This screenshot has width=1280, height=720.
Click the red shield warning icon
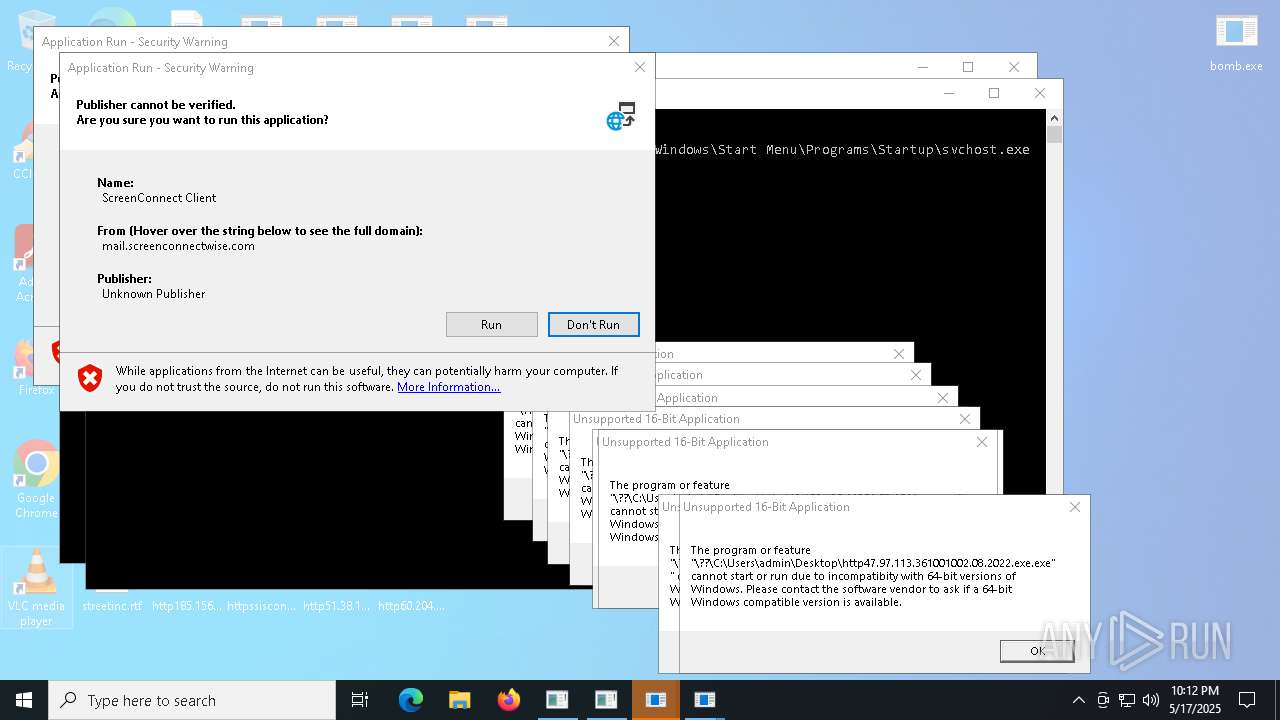pyautogui.click(x=90, y=378)
